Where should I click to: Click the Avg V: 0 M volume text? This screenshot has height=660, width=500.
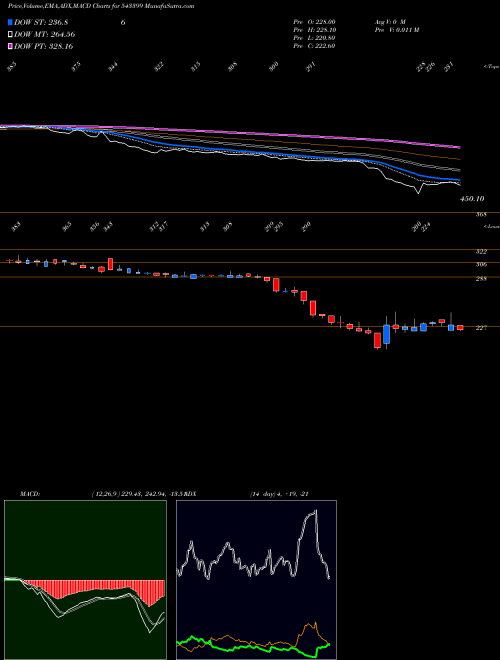[391, 22]
